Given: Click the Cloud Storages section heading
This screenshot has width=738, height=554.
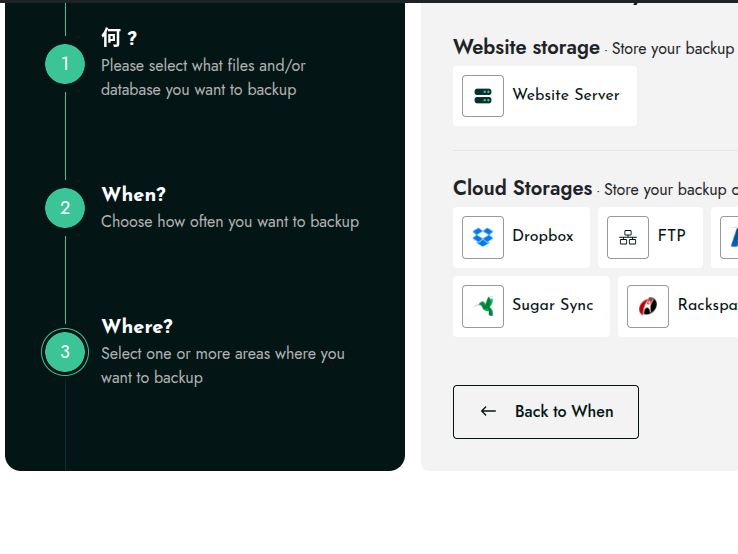Looking at the screenshot, I should [522, 188].
